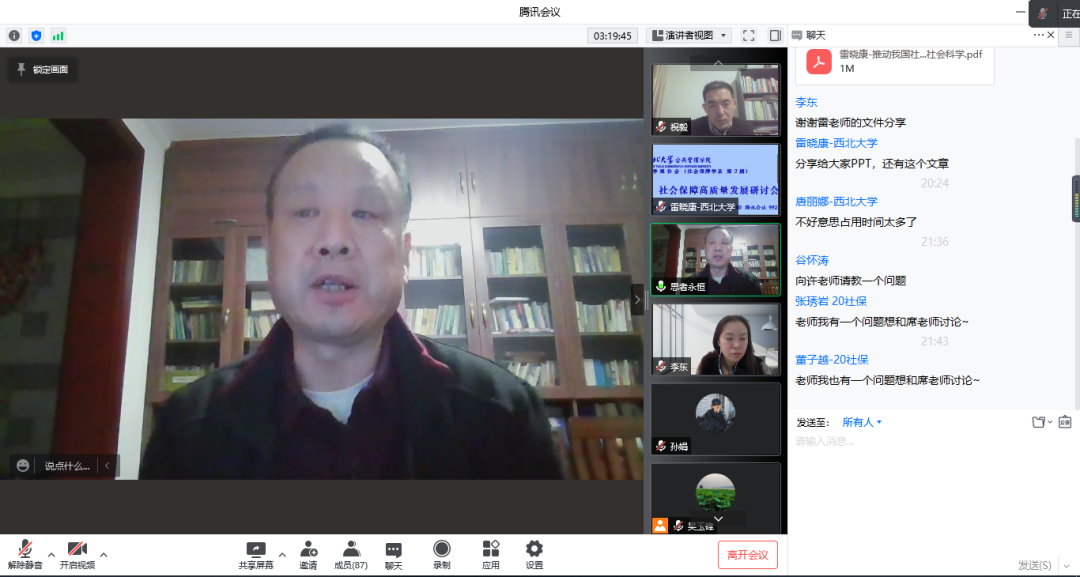Open the 所有人 recipient dropdown
Screen dimensions: 1080x577
tap(861, 422)
